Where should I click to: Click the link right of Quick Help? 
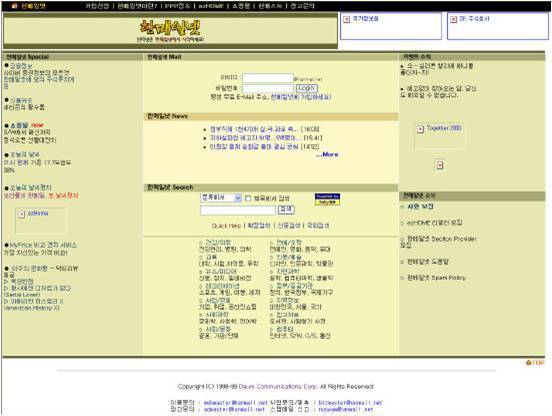click(x=259, y=226)
